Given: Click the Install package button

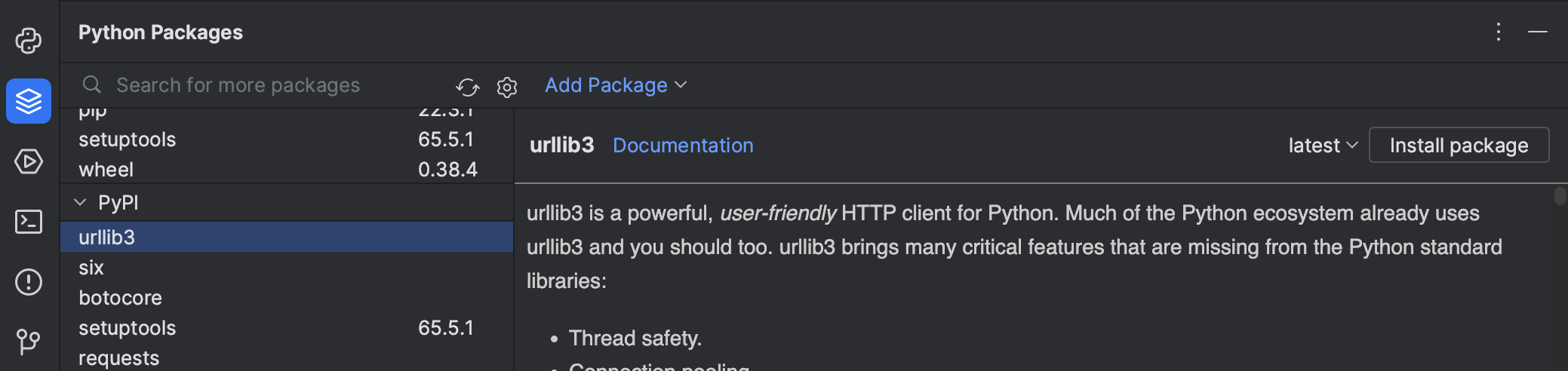Looking at the screenshot, I should coord(1459,146).
